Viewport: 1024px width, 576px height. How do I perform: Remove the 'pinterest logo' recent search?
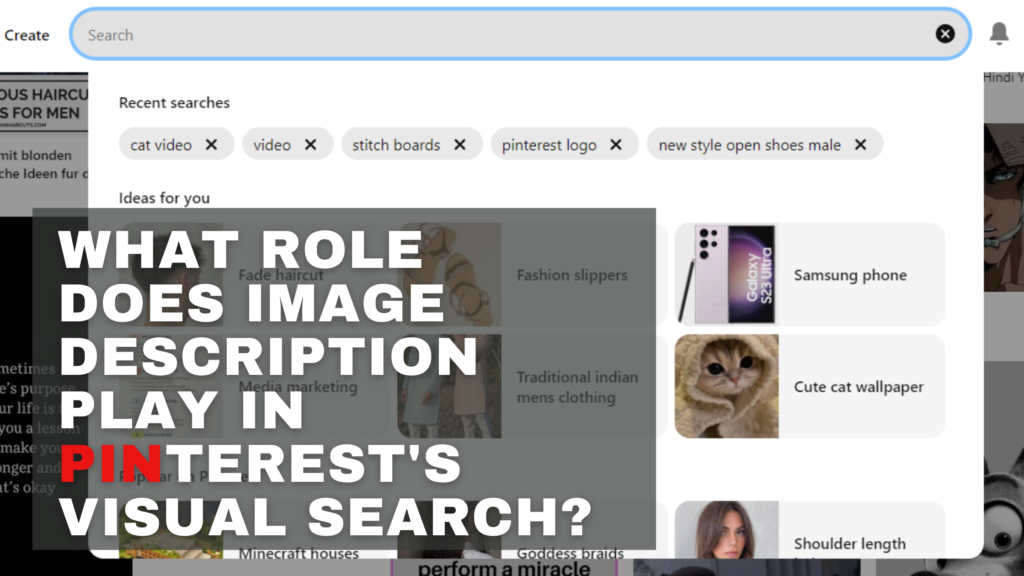pyautogui.click(x=616, y=145)
